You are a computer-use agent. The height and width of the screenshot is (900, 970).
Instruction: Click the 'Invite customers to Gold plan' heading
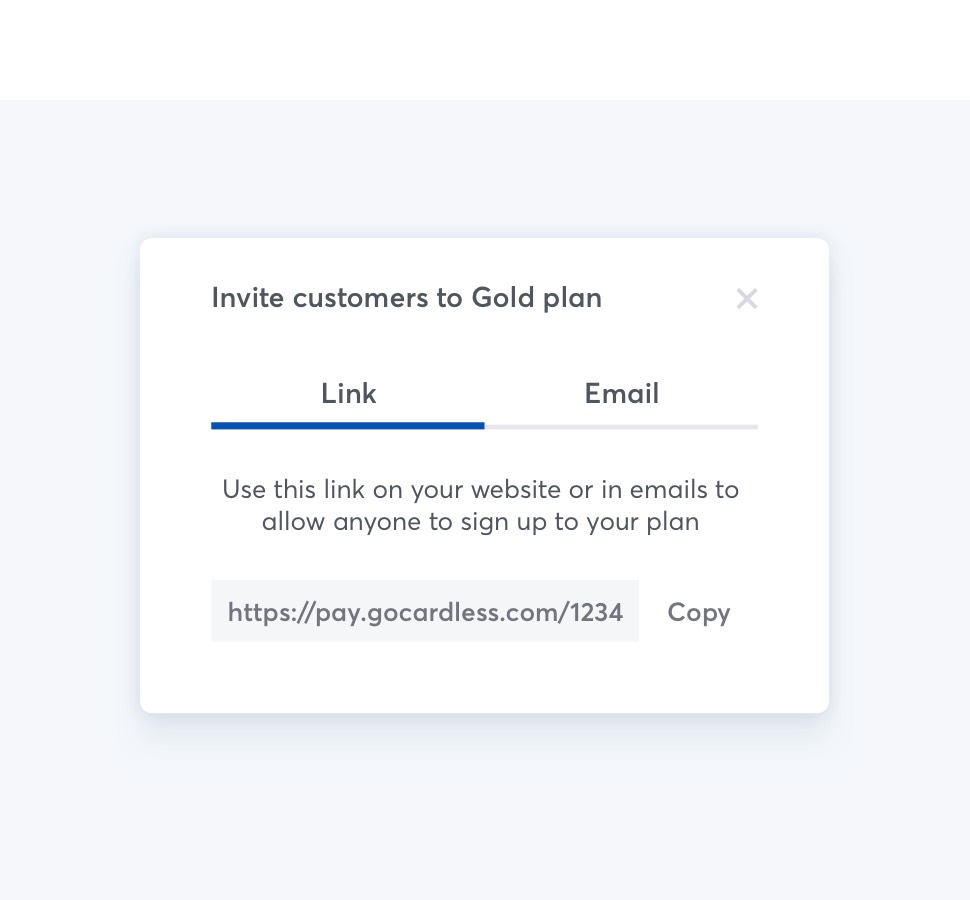pyautogui.click(x=406, y=298)
